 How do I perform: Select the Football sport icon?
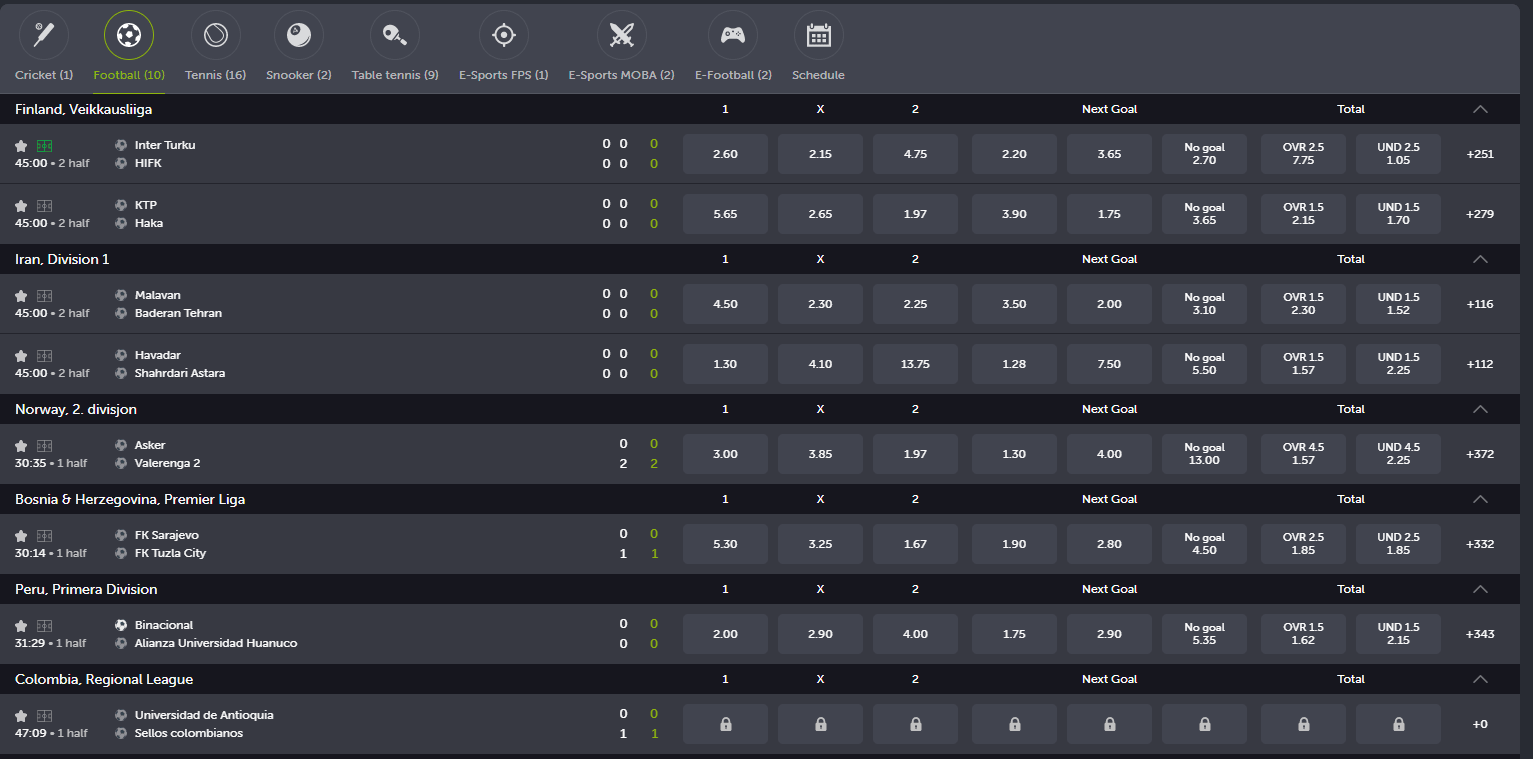coord(129,35)
